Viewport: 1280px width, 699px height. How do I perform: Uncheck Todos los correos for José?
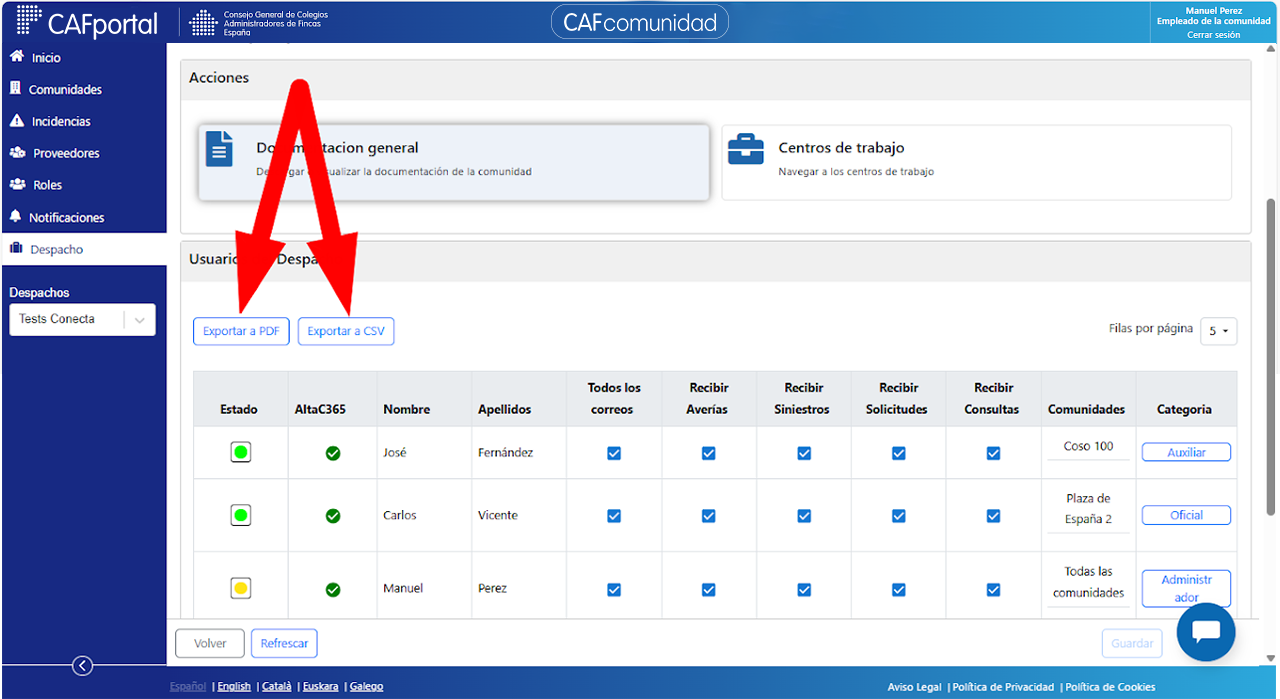[x=614, y=453]
